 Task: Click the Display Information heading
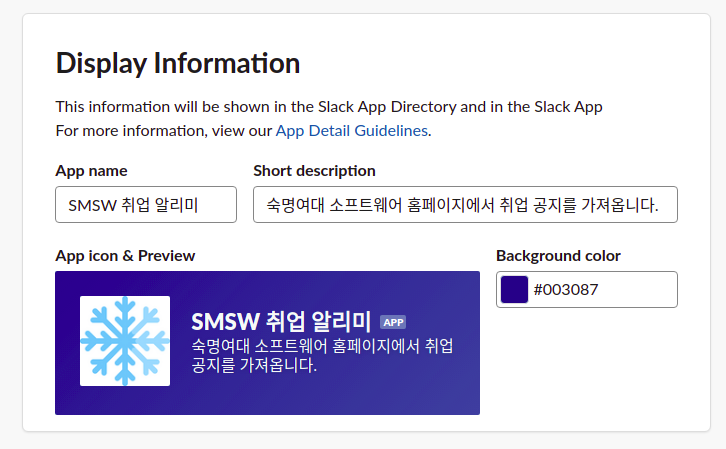coord(178,63)
